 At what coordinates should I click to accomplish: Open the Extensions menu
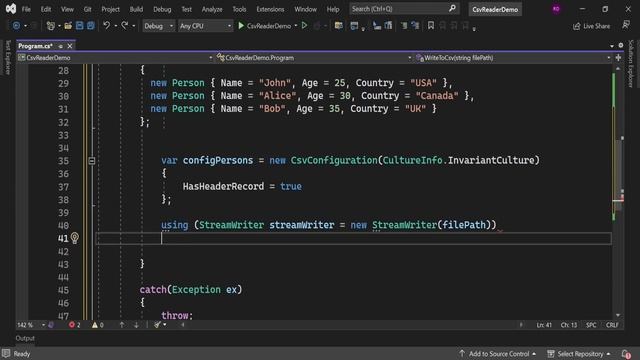click(270, 9)
